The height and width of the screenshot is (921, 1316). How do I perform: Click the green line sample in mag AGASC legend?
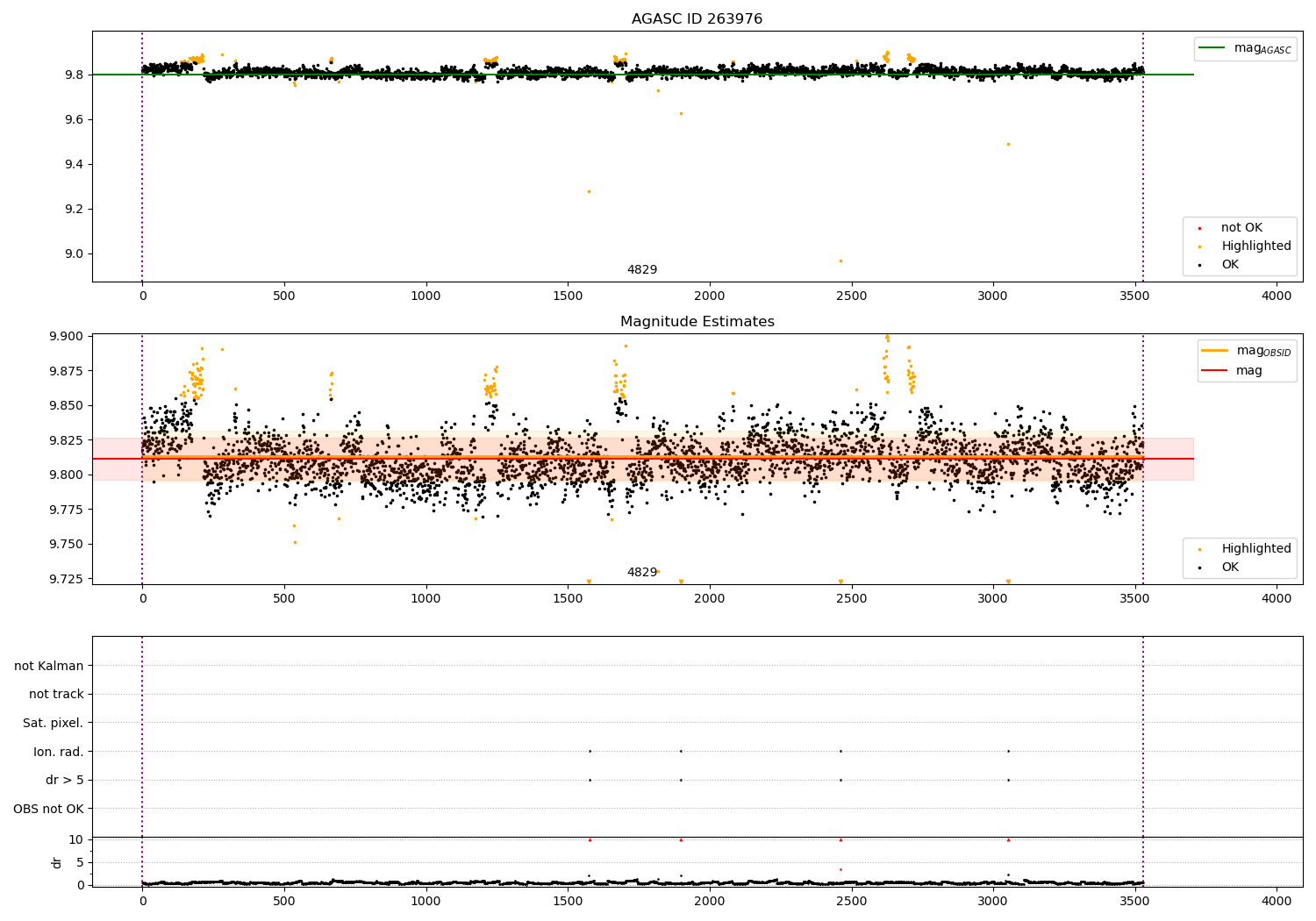[1212, 48]
